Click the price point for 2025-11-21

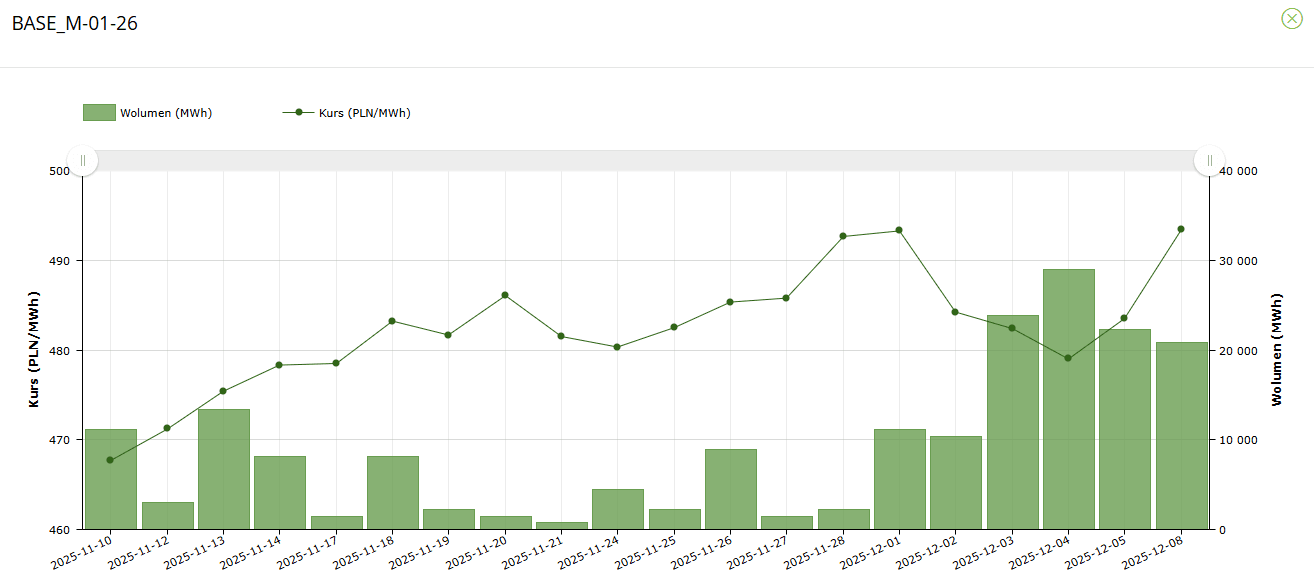[x=561, y=336]
